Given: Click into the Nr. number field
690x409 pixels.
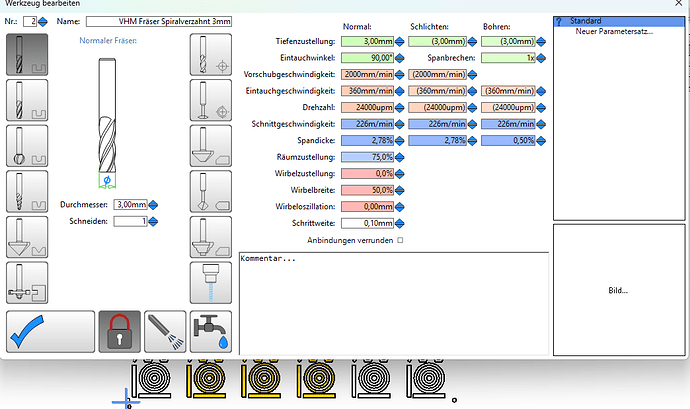Looking at the screenshot, I should click(30, 21).
